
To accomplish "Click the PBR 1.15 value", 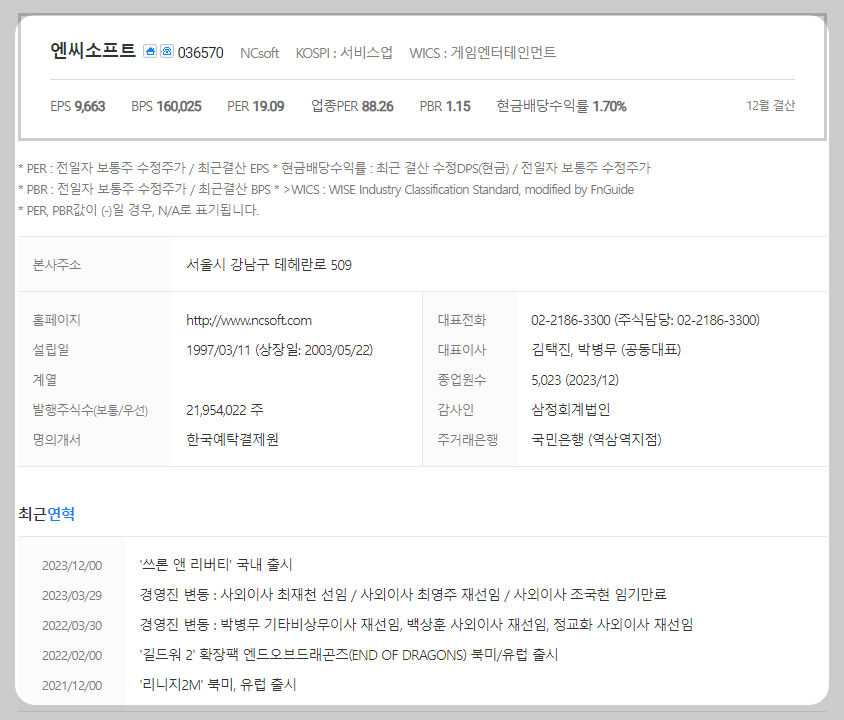I will pyautogui.click(x=445, y=106).
